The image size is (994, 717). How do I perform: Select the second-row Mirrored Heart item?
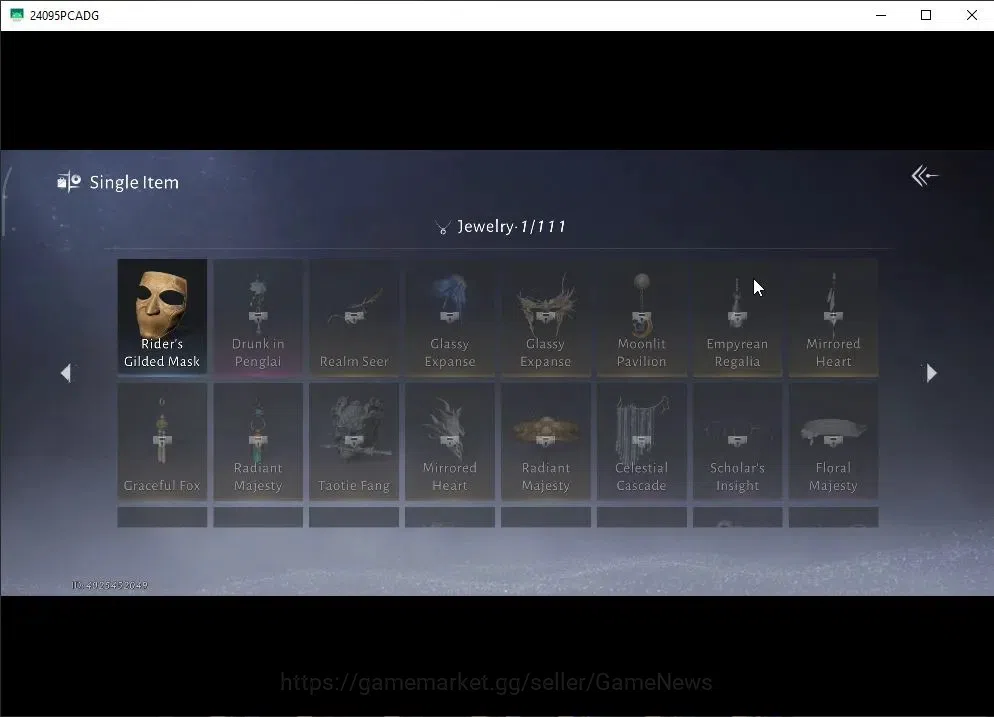pos(449,440)
